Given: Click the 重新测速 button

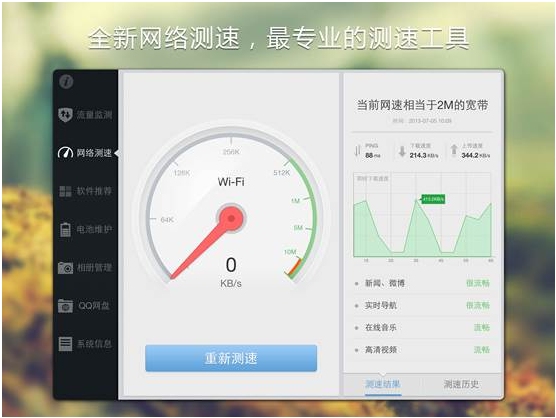Looking at the screenshot, I should click(231, 358).
